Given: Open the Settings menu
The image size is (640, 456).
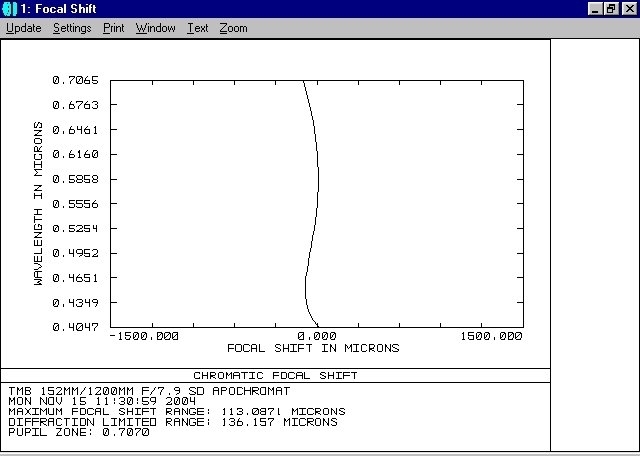Looking at the screenshot, I should [x=72, y=28].
